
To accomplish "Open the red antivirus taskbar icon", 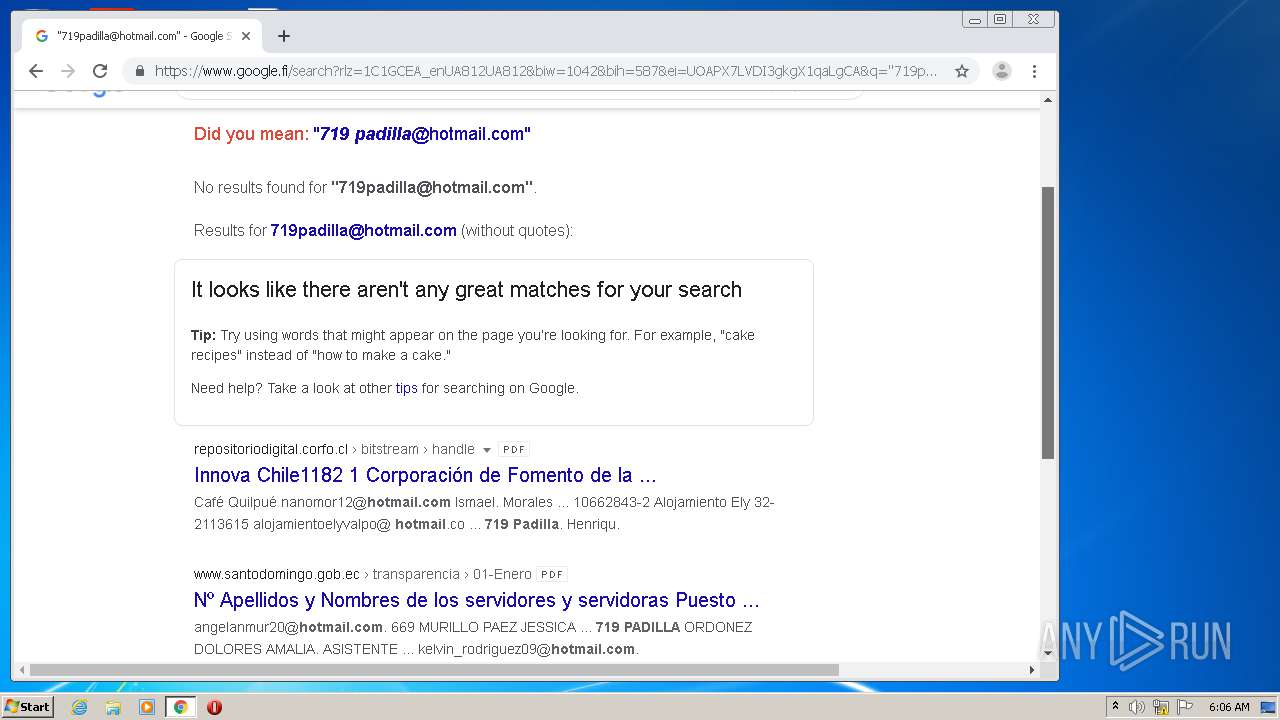I will tap(214, 707).
